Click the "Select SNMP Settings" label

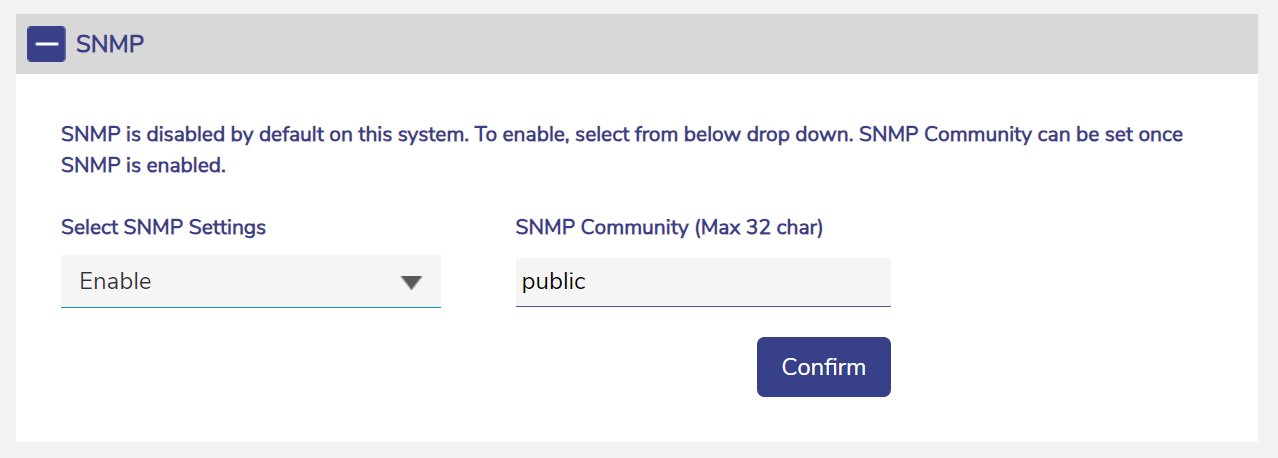click(x=163, y=227)
